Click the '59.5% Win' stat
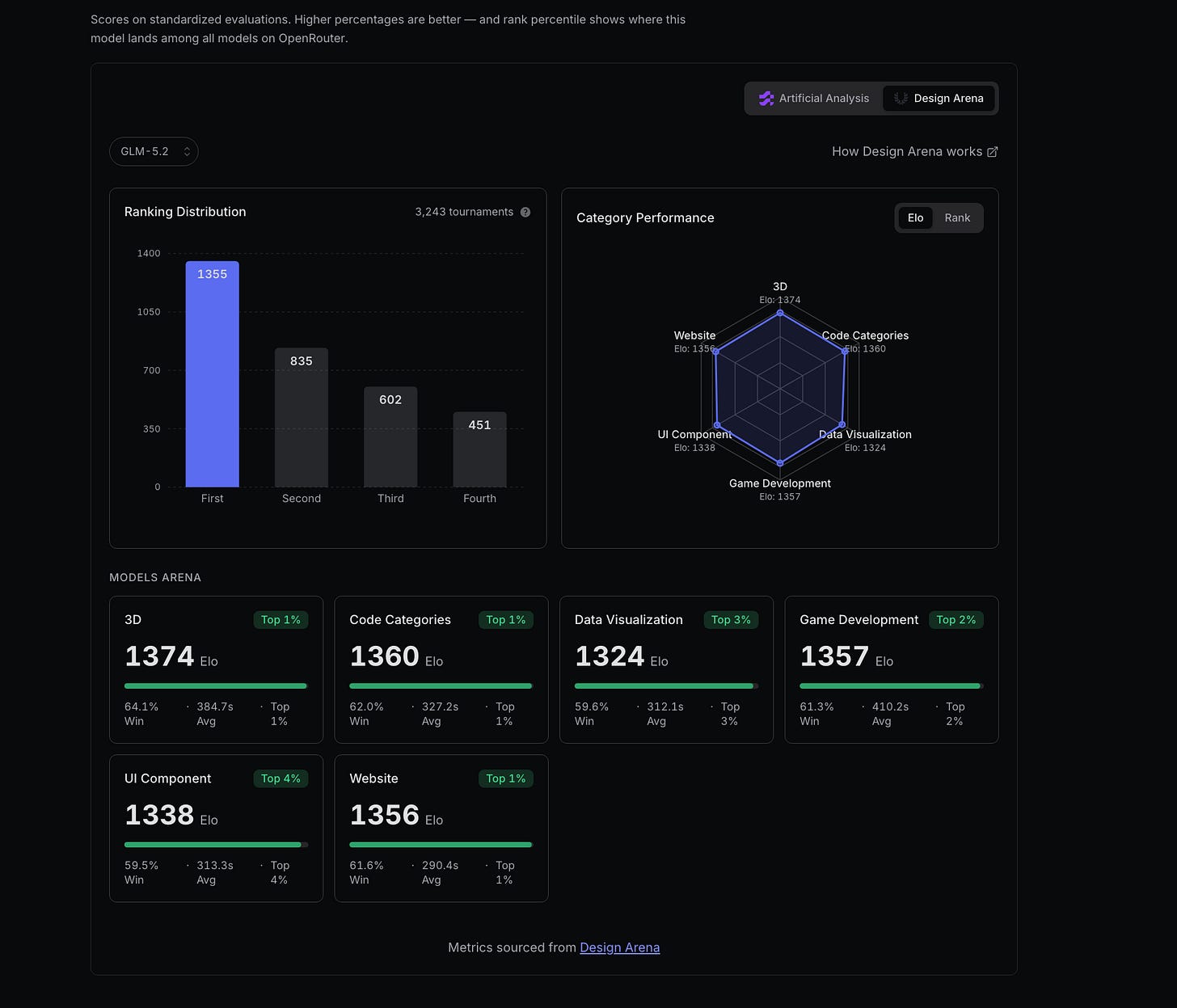The image size is (1177, 1008). [x=141, y=872]
